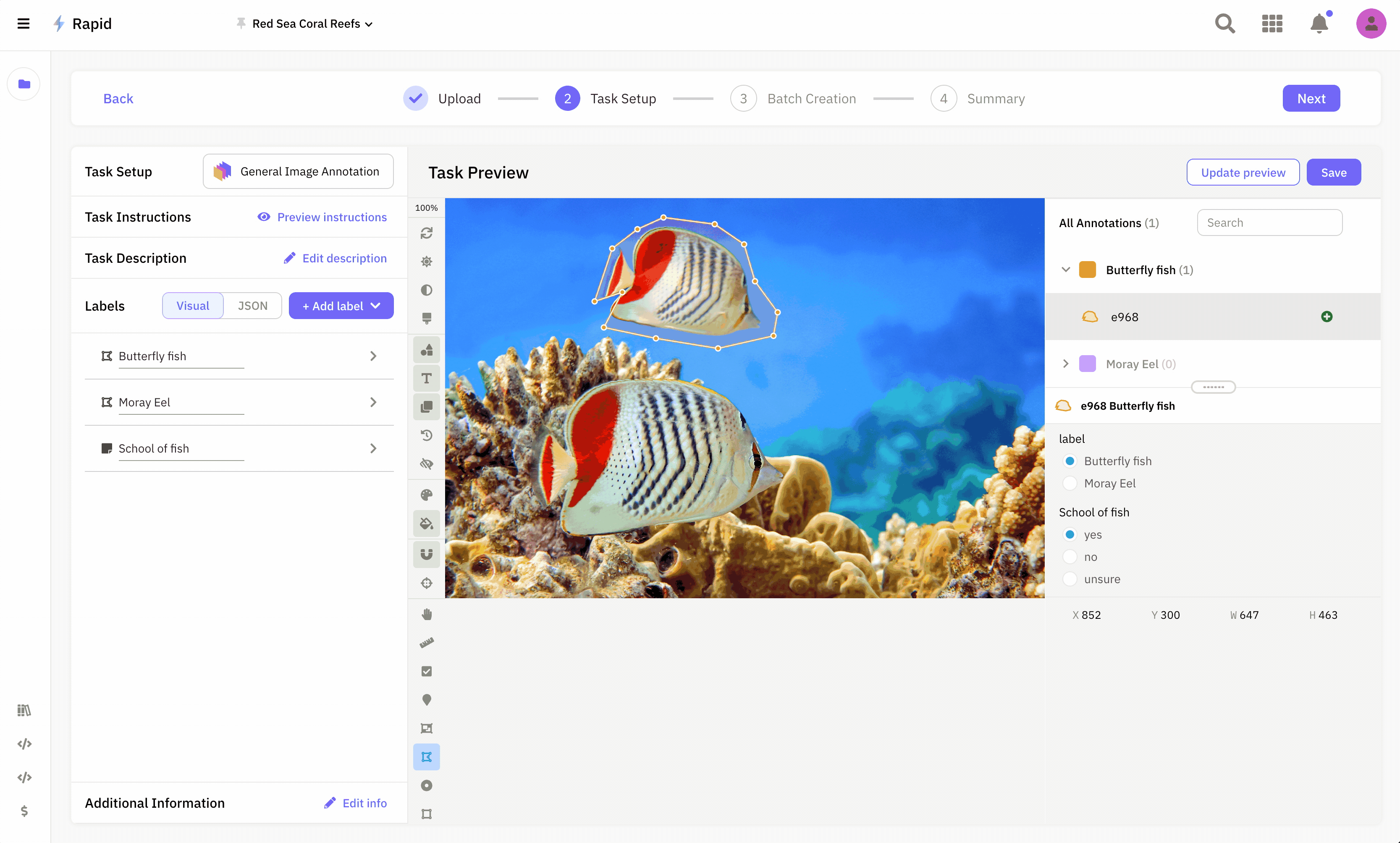This screenshot has width=1400, height=843.
Task: Select the text tool icon
Action: [x=426, y=378]
